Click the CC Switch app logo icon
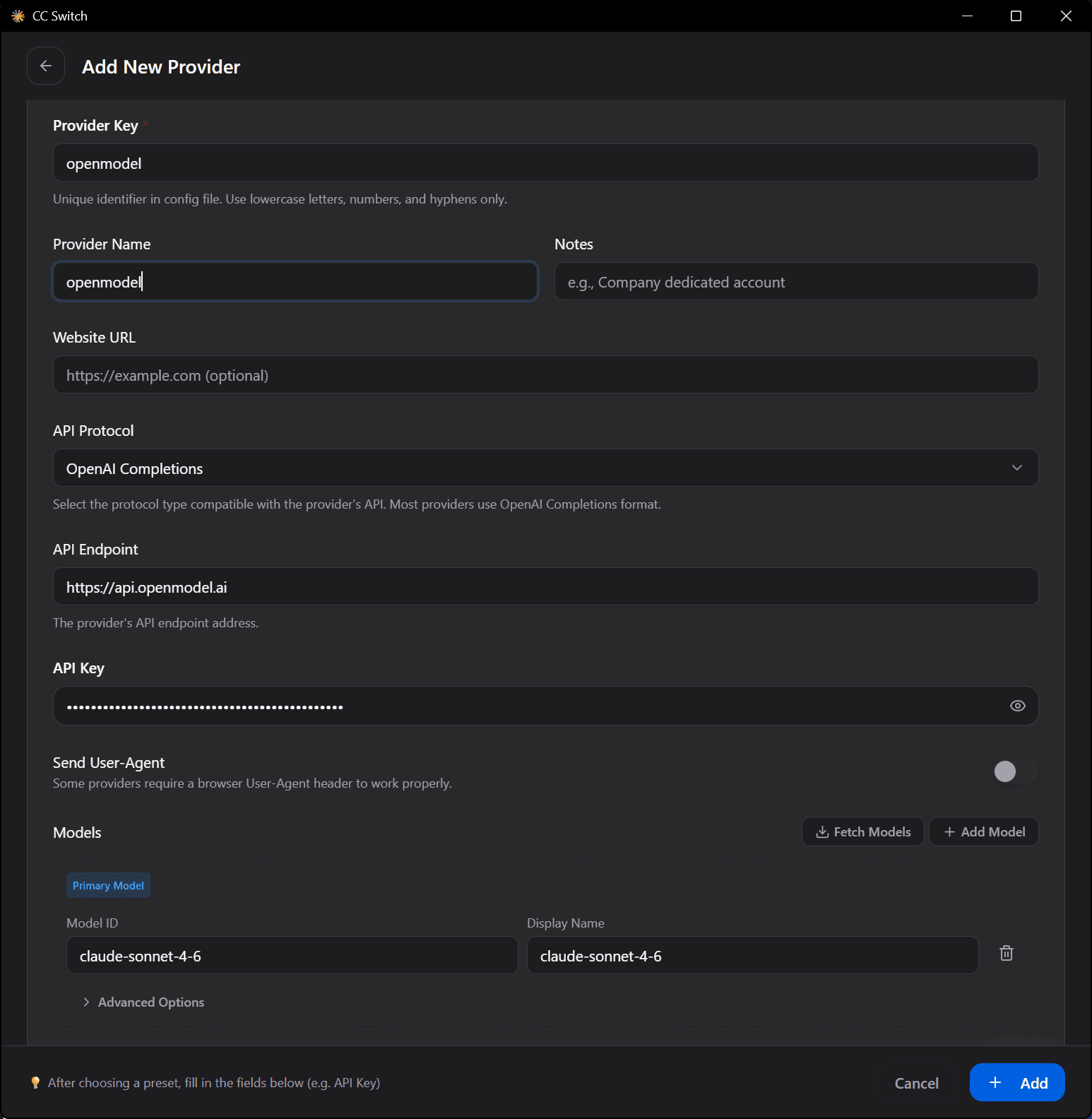 coord(18,16)
